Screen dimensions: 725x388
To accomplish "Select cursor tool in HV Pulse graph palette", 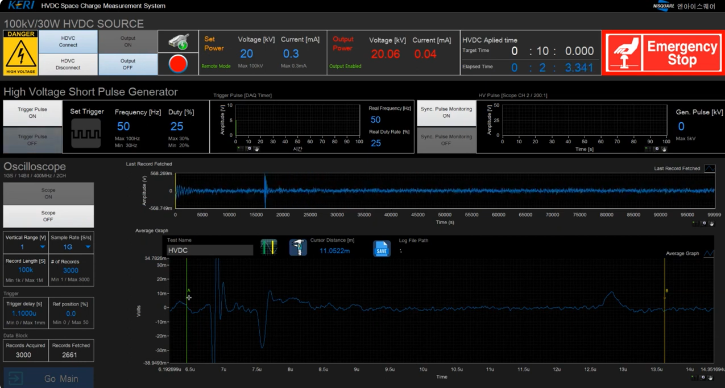I will click(x=648, y=149).
